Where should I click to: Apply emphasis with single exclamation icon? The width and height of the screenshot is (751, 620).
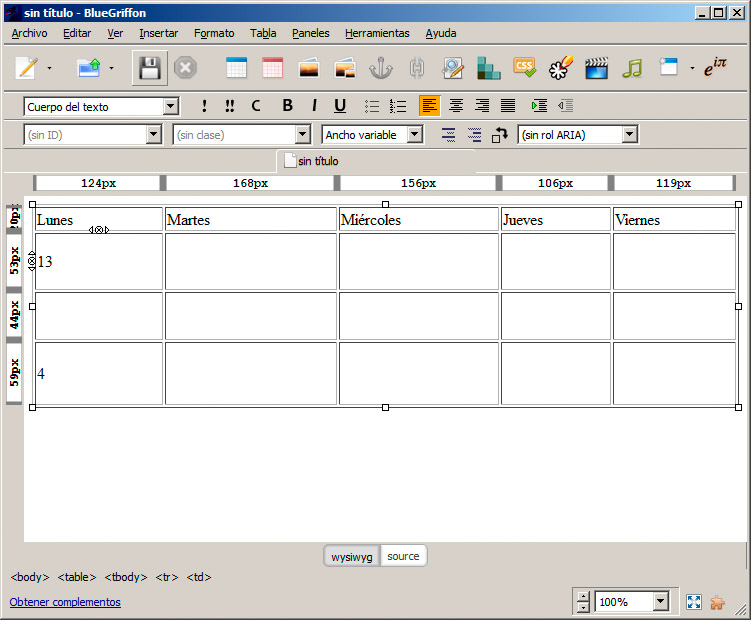pyautogui.click(x=205, y=106)
